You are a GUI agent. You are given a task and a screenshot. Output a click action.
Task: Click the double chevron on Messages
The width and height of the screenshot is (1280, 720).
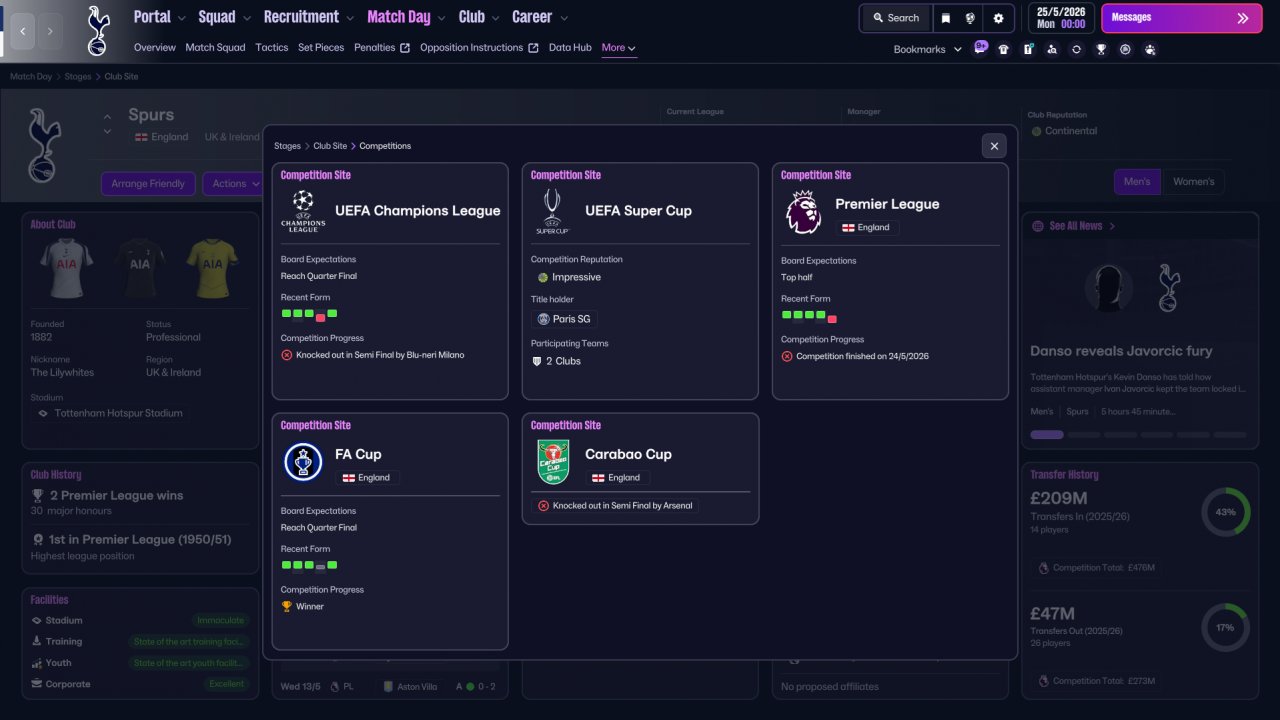1243,18
